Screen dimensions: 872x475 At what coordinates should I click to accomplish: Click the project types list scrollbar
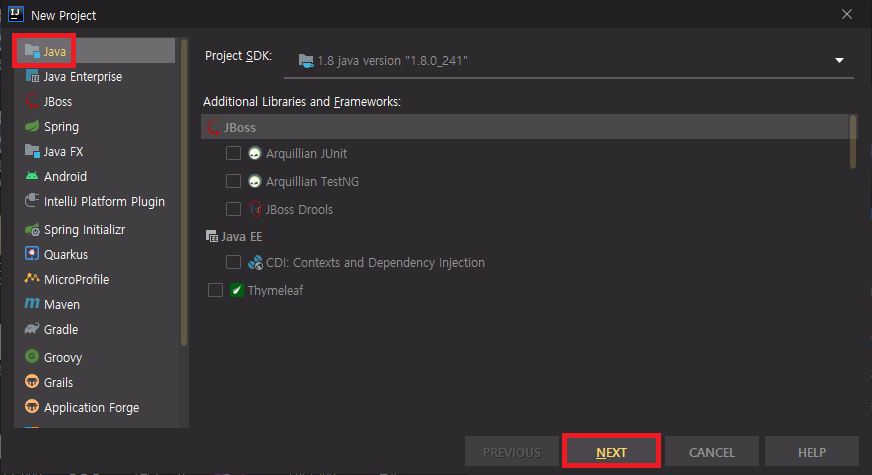coord(184,192)
